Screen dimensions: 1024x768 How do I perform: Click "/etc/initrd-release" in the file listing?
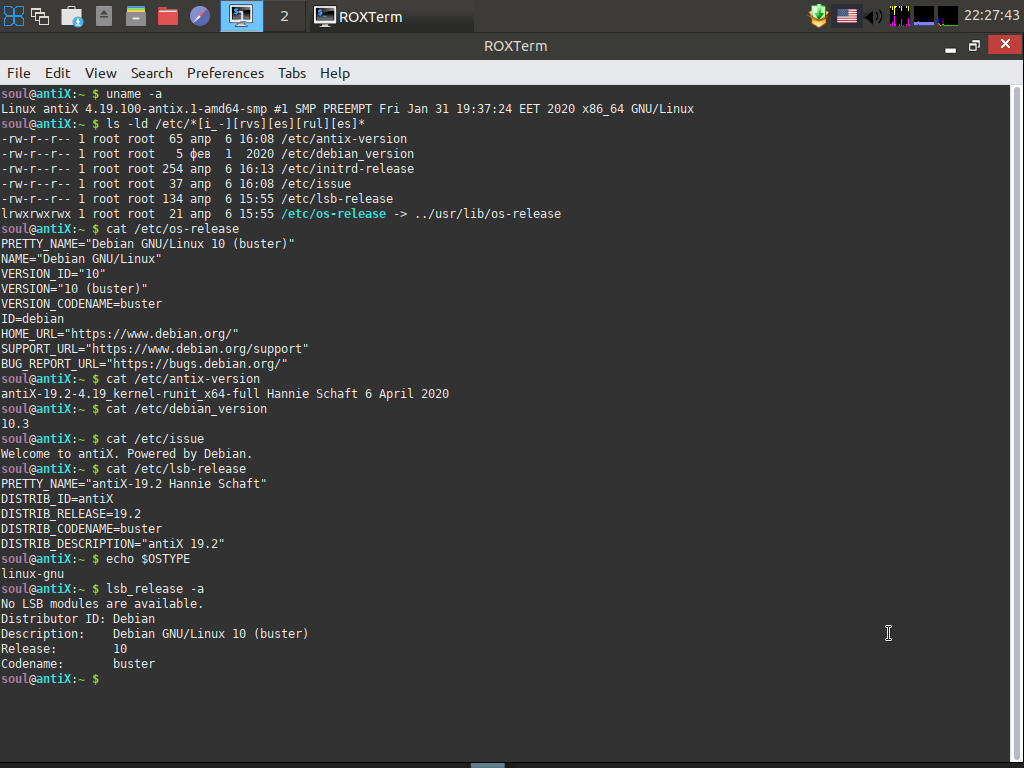pyautogui.click(x=347, y=169)
